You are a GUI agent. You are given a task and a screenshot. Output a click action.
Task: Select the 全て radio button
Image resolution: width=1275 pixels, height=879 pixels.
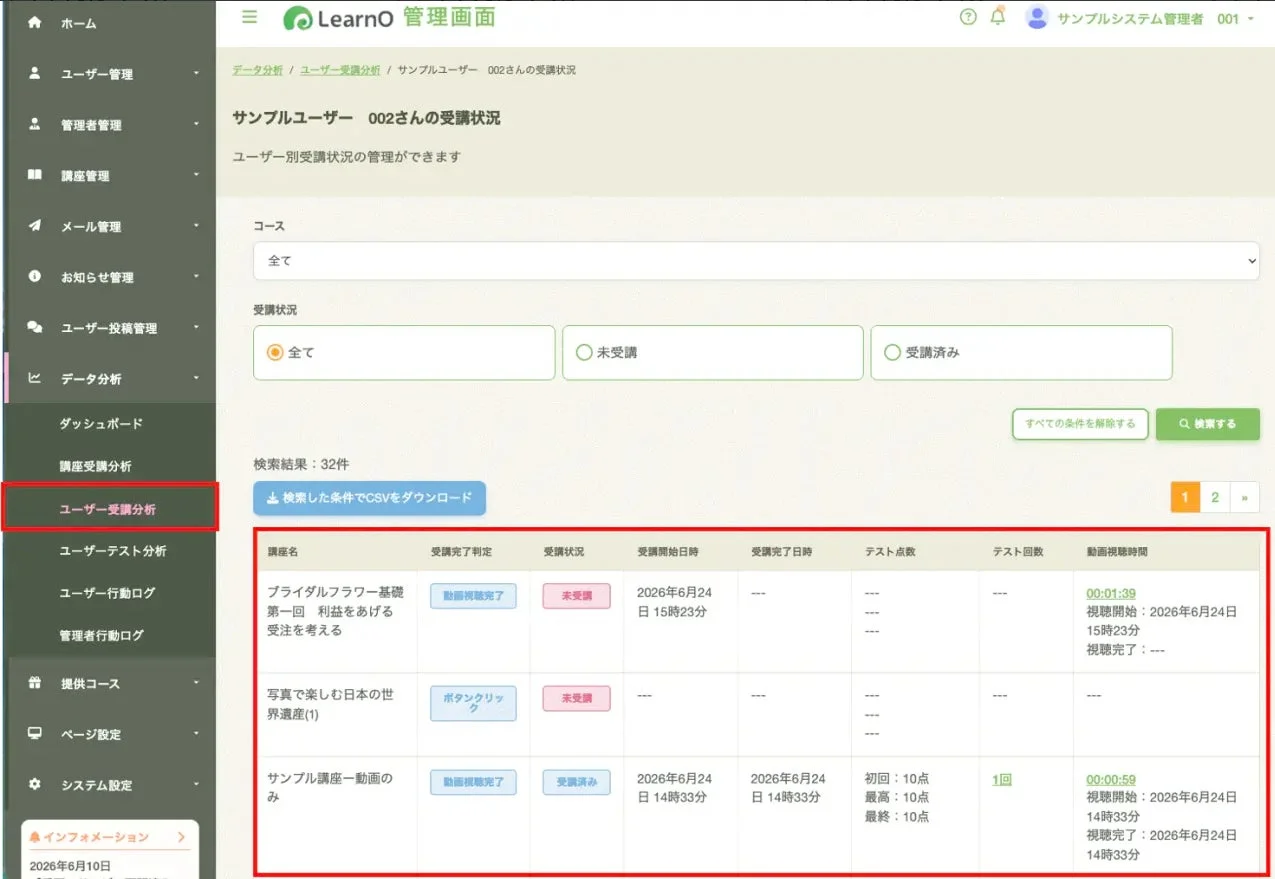tap(275, 352)
